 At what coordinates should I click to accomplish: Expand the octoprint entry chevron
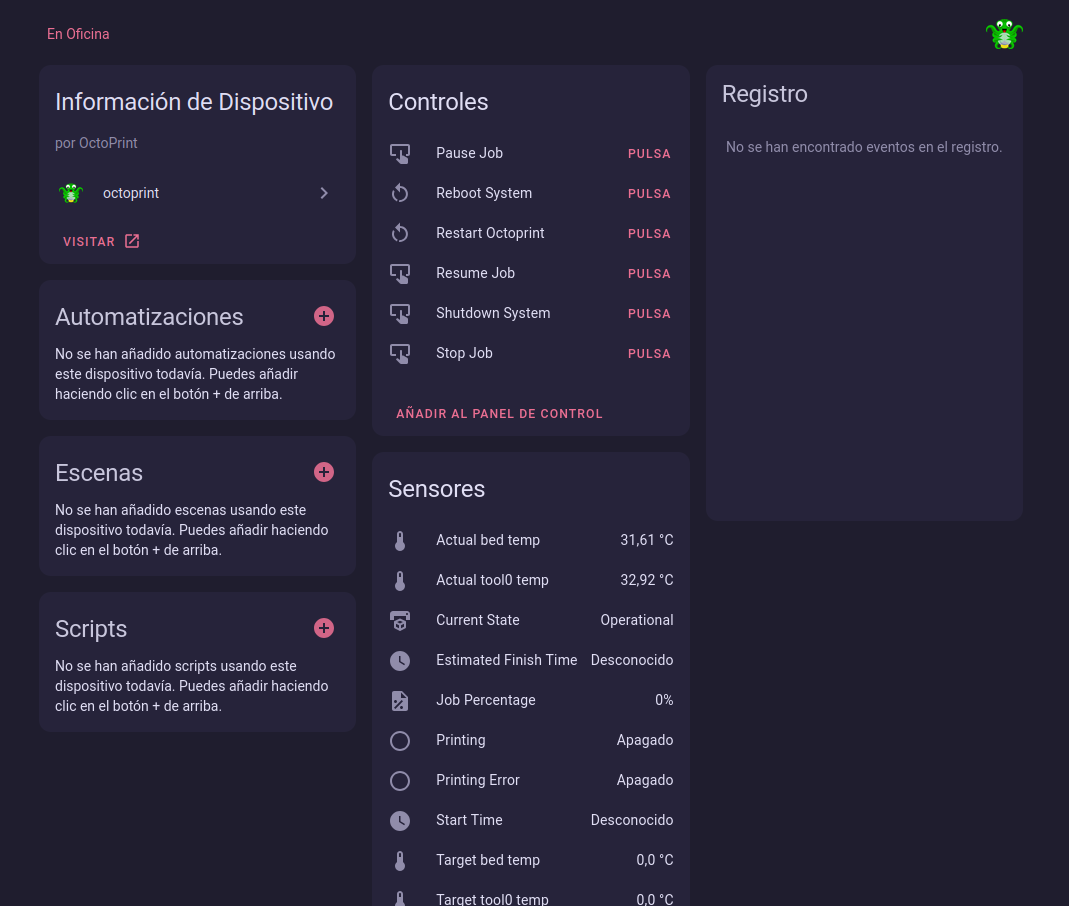click(324, 193)
